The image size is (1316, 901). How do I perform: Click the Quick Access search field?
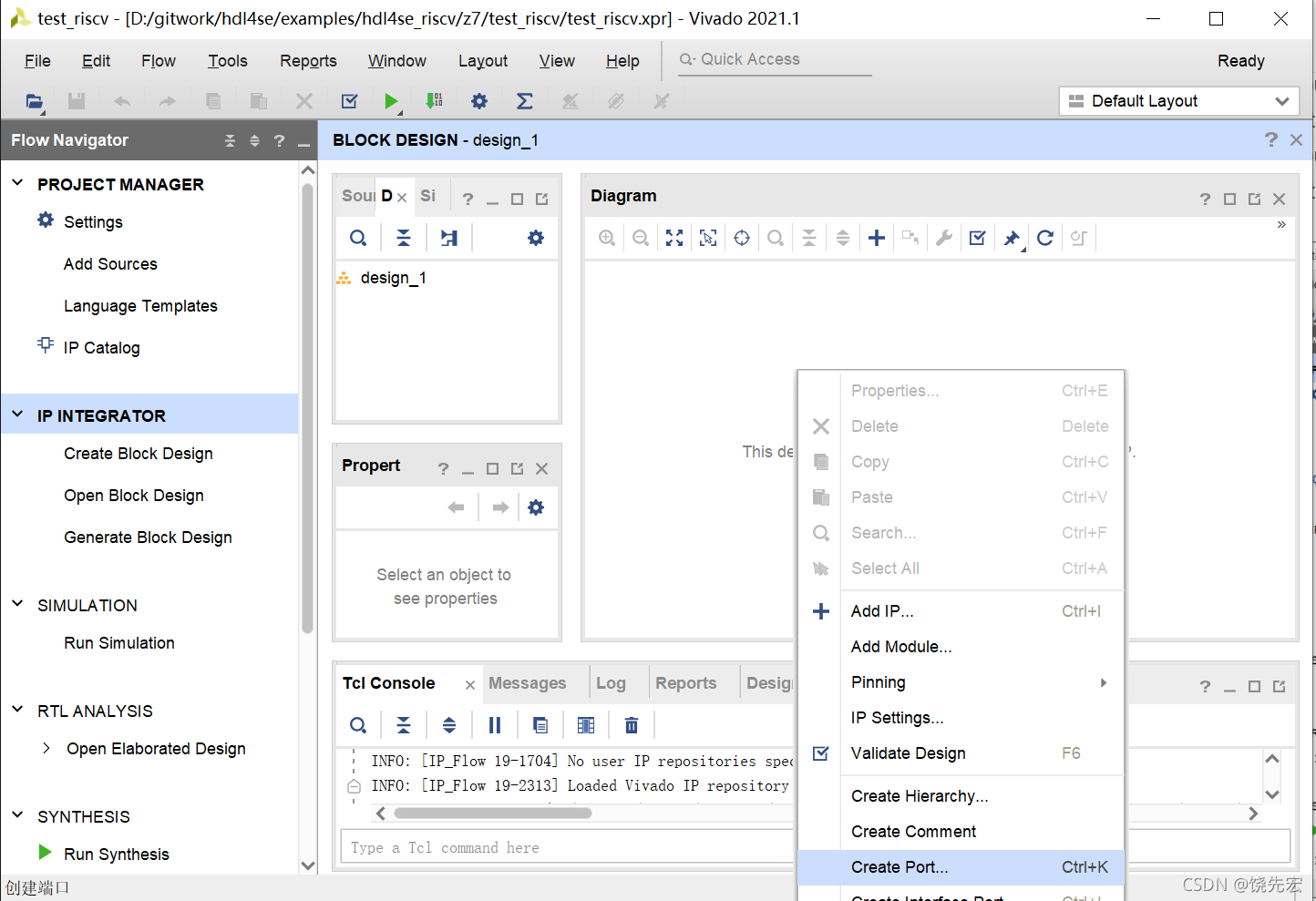coord(776,59)
